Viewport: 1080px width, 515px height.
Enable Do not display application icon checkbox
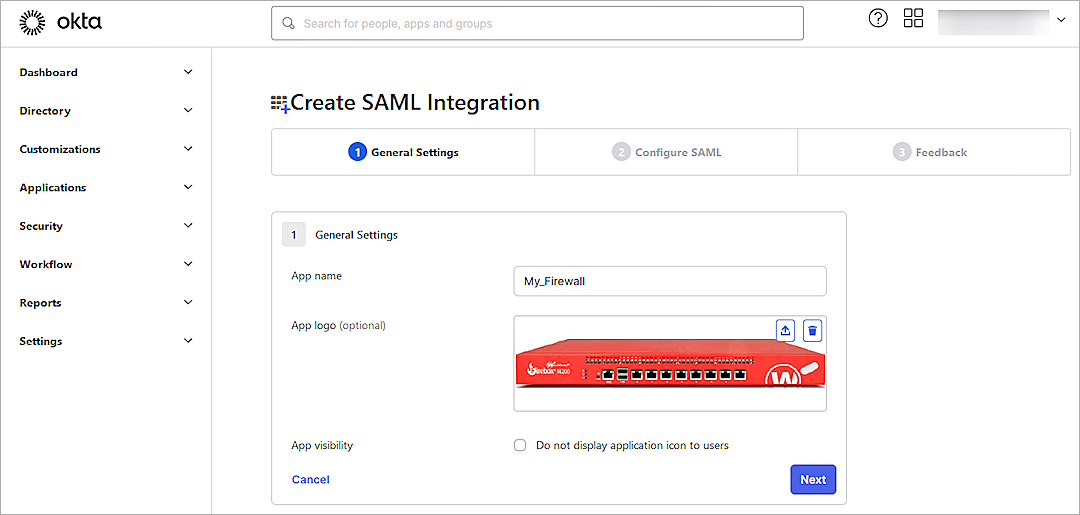coord(520,445)
